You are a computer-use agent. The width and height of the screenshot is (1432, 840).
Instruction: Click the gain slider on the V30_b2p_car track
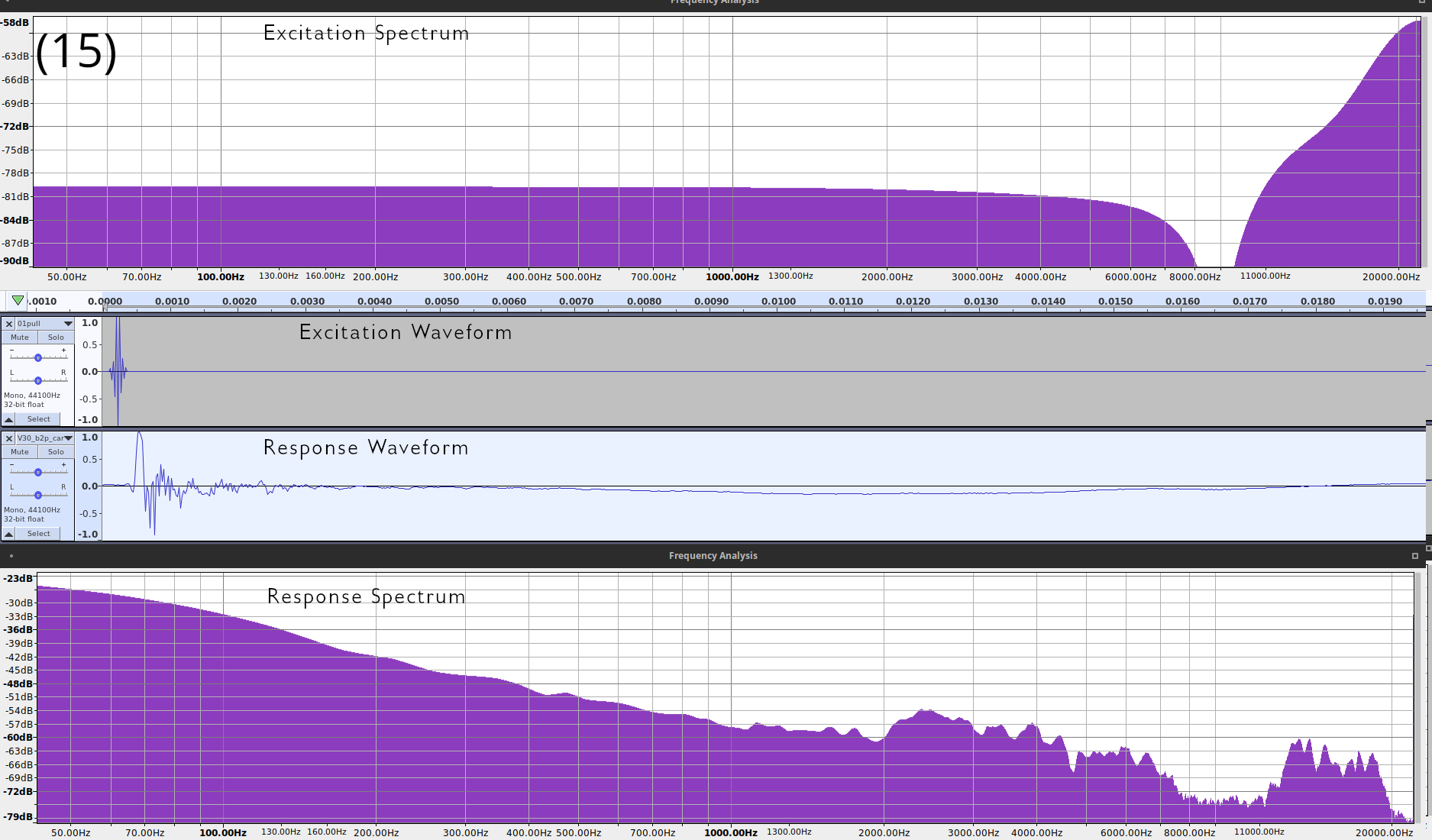38,472
